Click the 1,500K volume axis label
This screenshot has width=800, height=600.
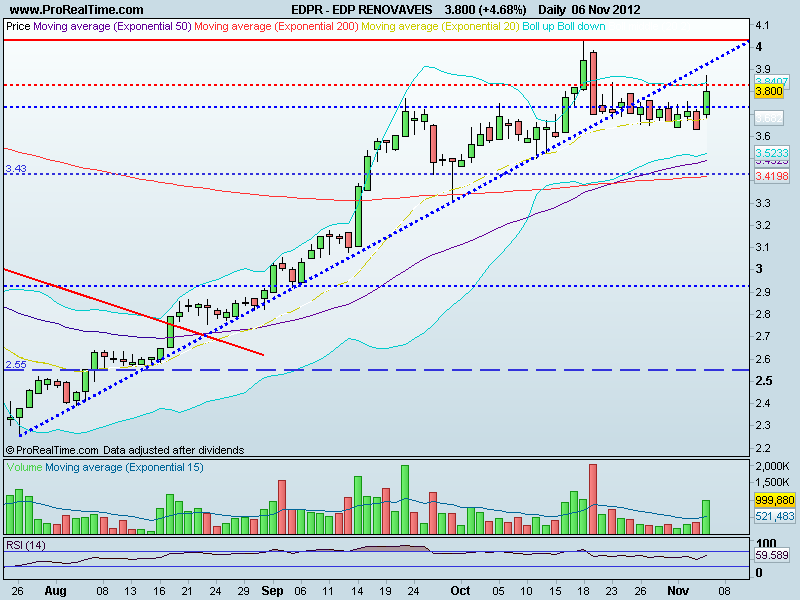(x=772, y=482)
